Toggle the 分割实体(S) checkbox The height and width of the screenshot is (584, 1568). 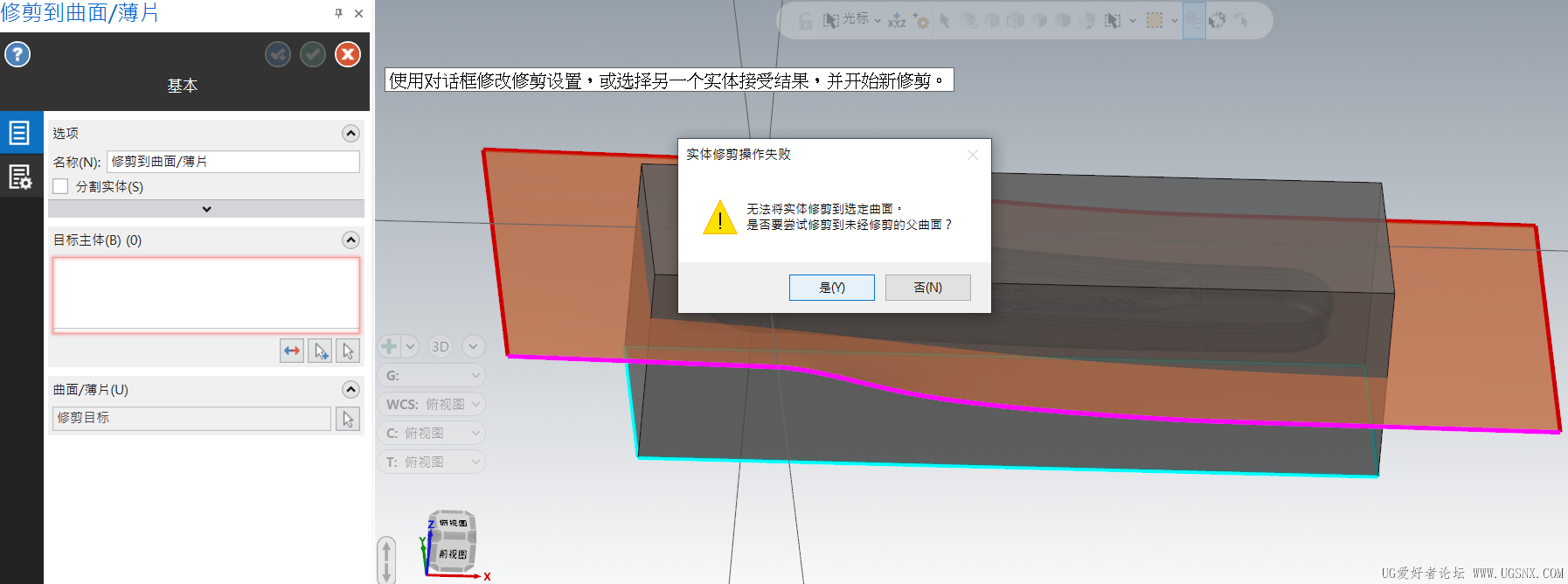tap(60, 186)
